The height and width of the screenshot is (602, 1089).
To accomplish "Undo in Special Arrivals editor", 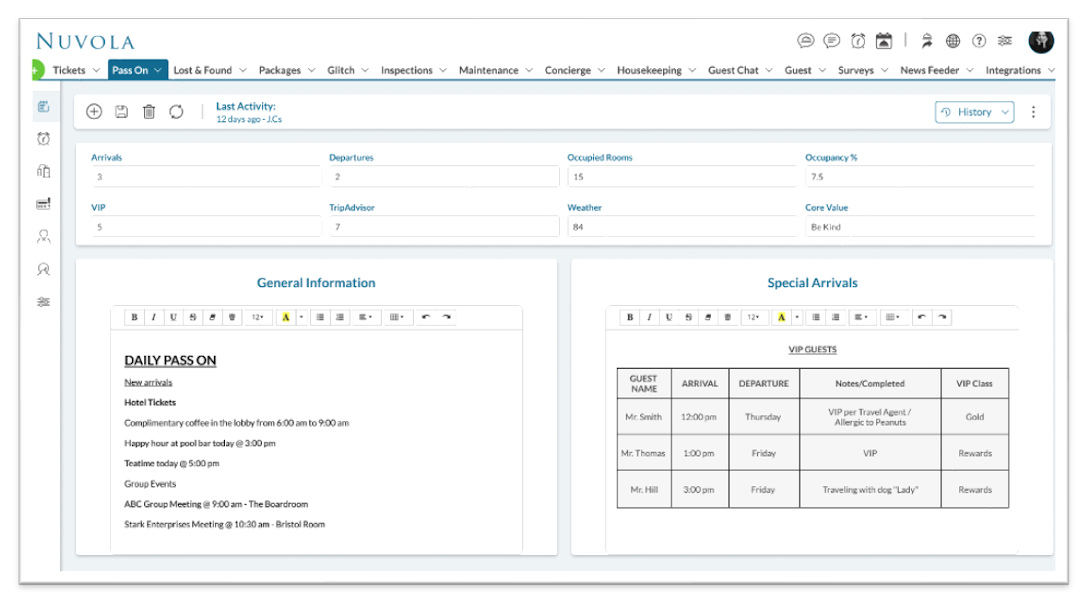I will click(x=922, y=317).
